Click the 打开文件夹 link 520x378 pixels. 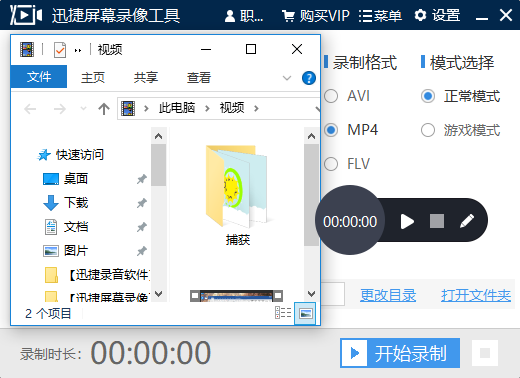[476, 295]
